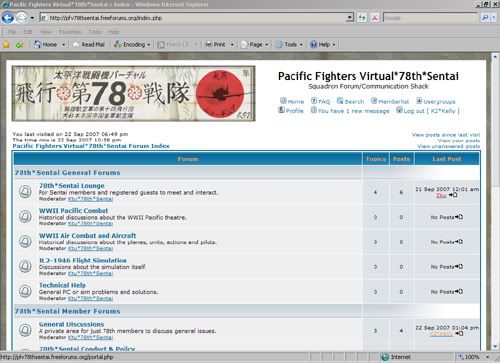Click the browser Back arrow button

click(x=8, y=17)
